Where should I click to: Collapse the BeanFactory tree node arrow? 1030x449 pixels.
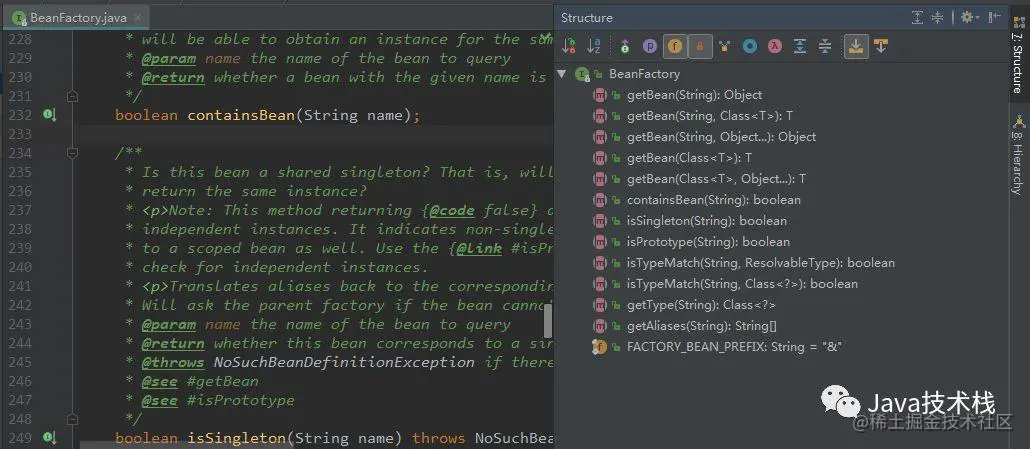tap(562, 74)
